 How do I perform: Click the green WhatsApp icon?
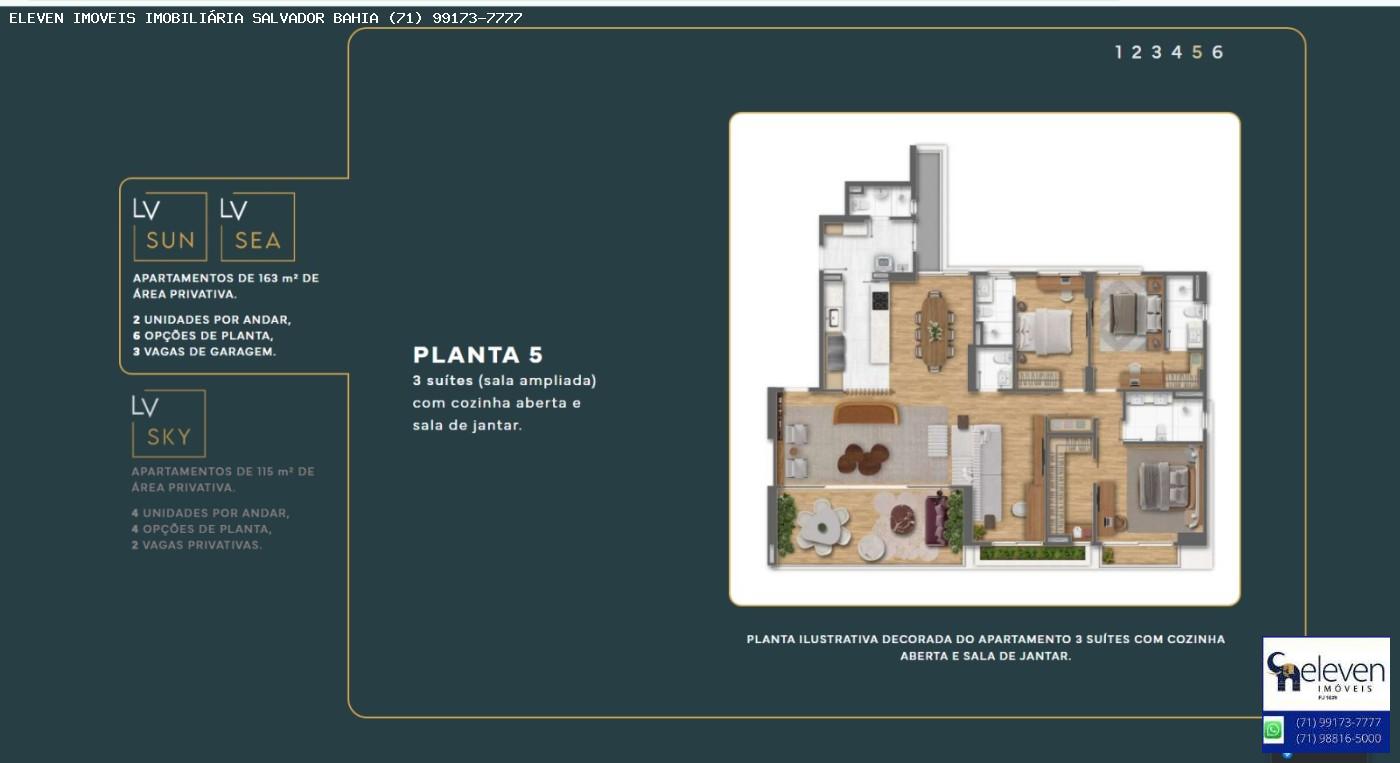(1273, 730)
